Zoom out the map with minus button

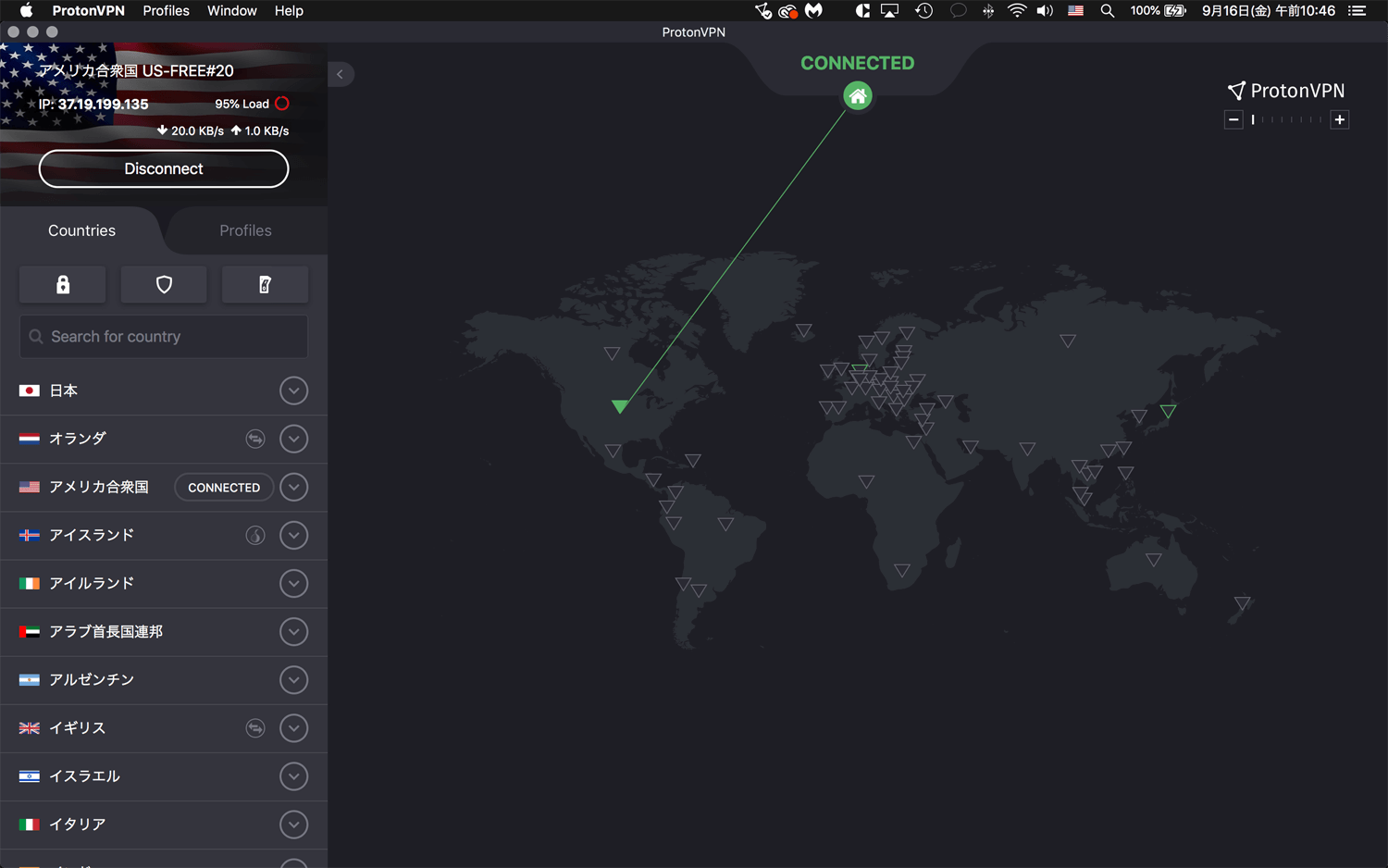[1233, 119]
